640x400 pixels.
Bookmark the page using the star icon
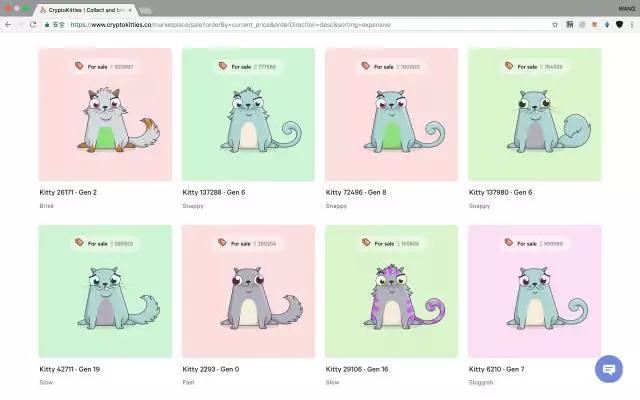tap(555, 24)
